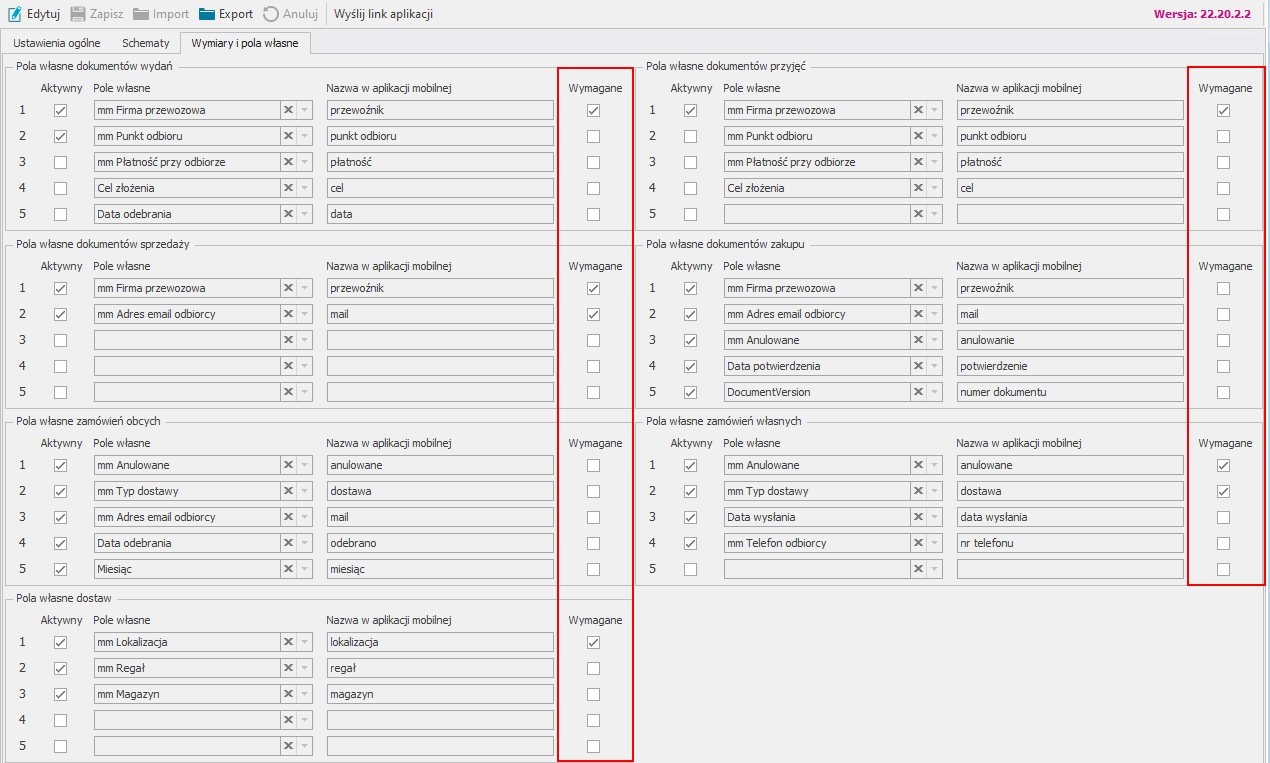This screenshot has width=1270, height=763.
Task: Click the Import folder icon in toolbar
Action: [142, 14]
